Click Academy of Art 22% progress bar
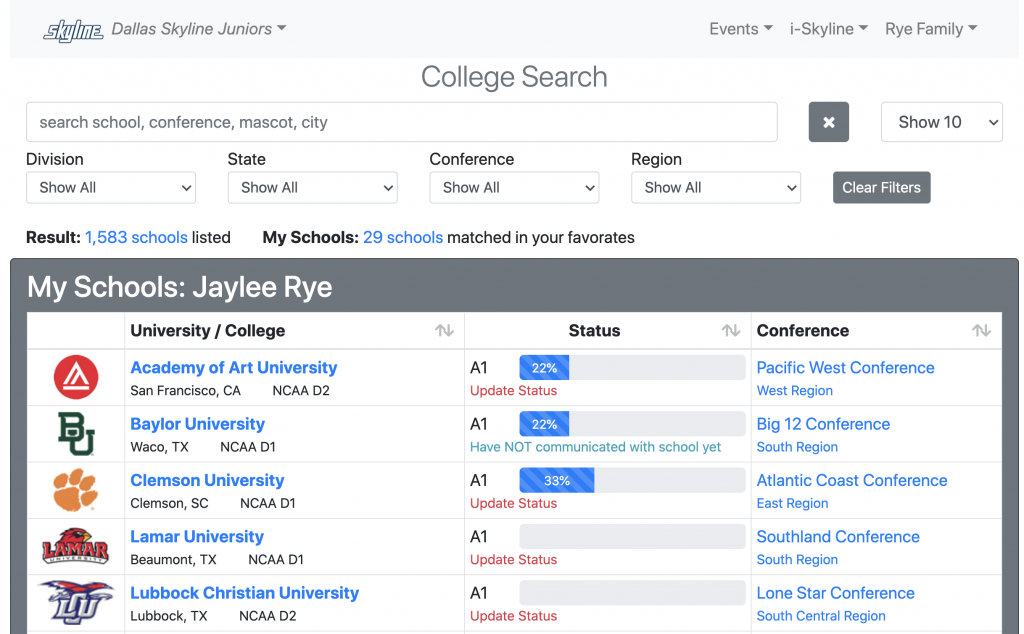Screen dimensions: 1024x634 (x=632, y=368)
